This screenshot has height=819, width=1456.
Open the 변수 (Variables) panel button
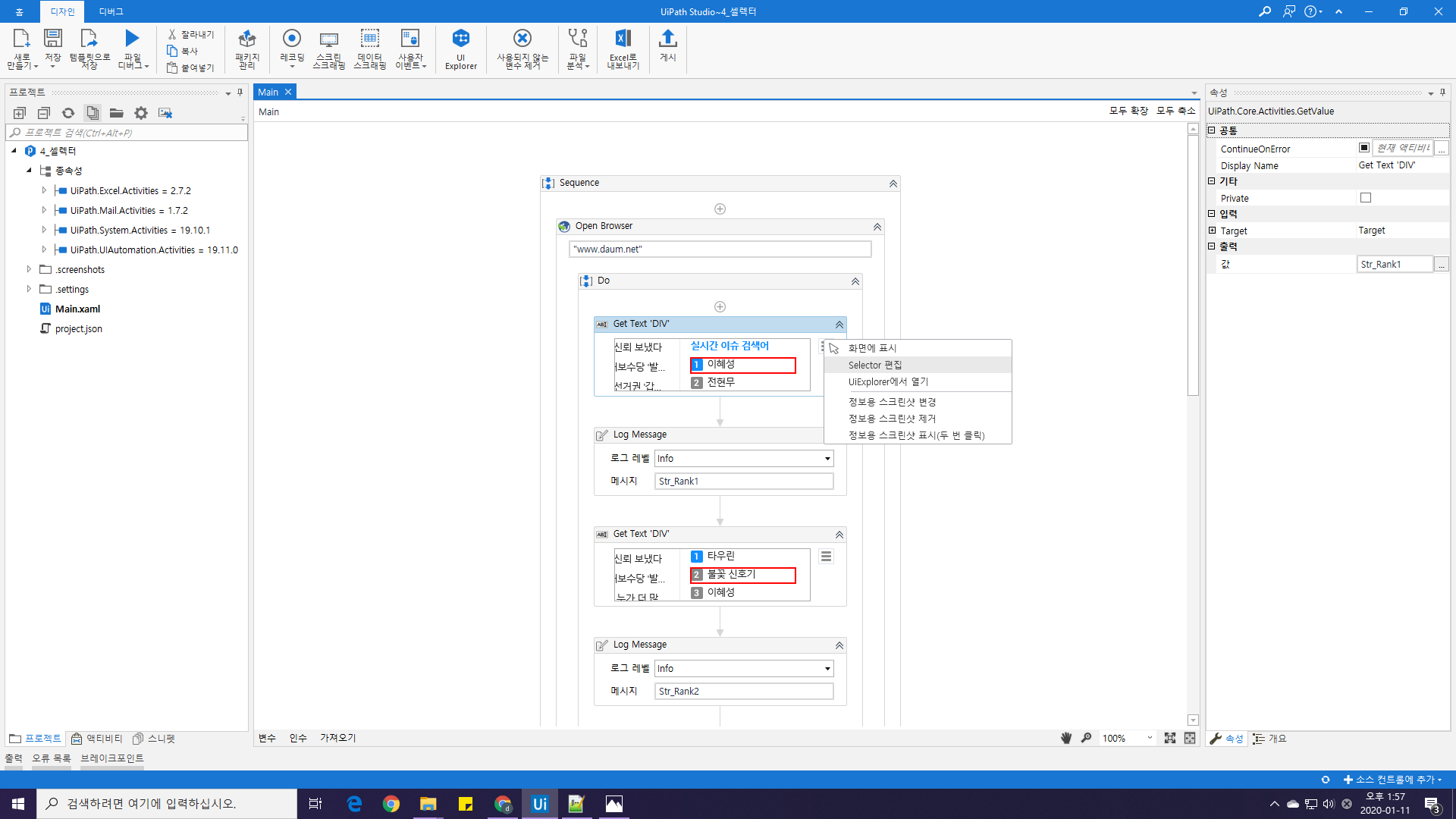267,738
